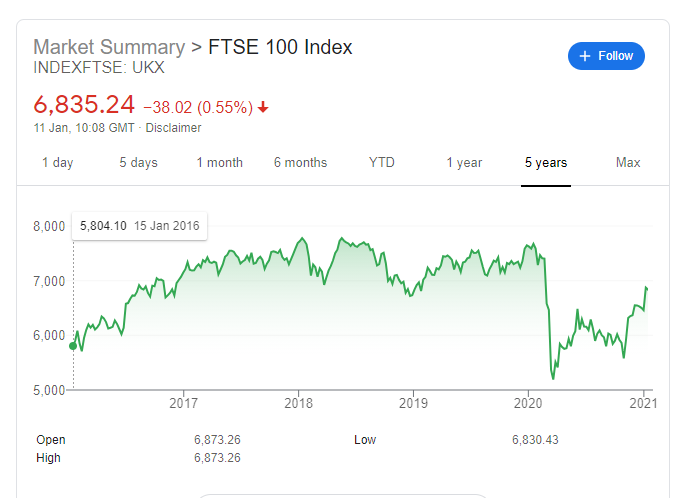Screen dimensions: 674x498
Task: Click the plus icon in Follow button
Action: pos(585,56)
